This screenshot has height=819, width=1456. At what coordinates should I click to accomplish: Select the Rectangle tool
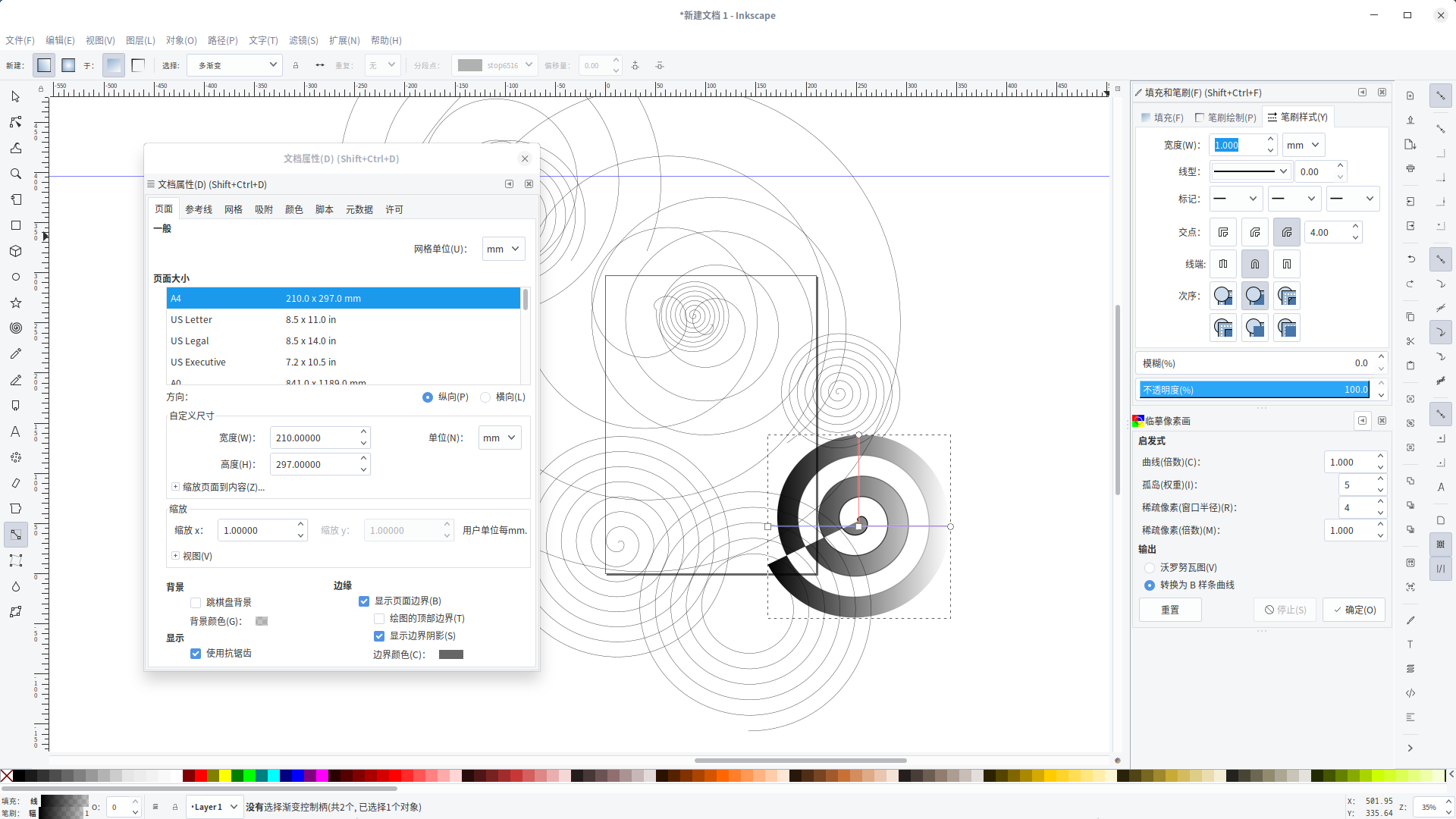15,225
